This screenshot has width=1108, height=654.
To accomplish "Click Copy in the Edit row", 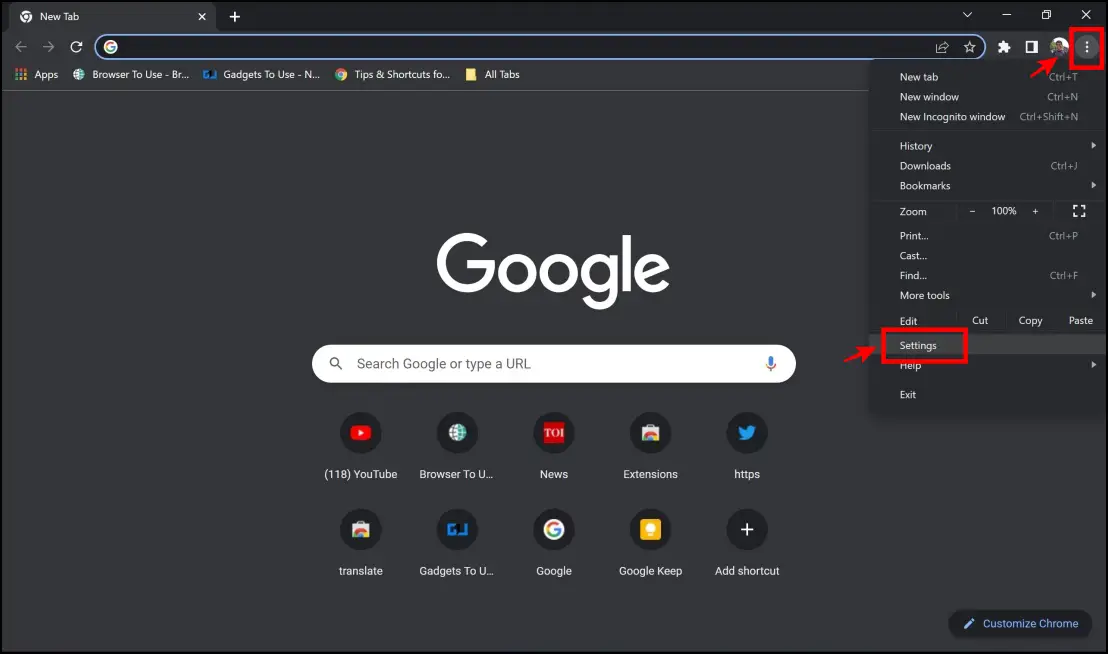I will click(1030, 321).
